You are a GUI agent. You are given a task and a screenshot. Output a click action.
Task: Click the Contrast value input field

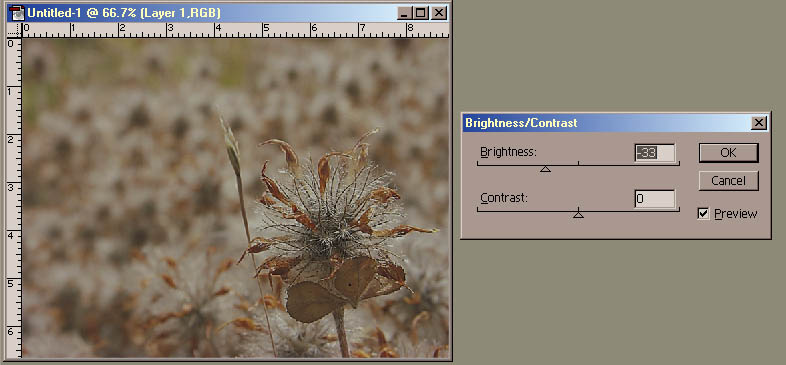tap(655, 199)
